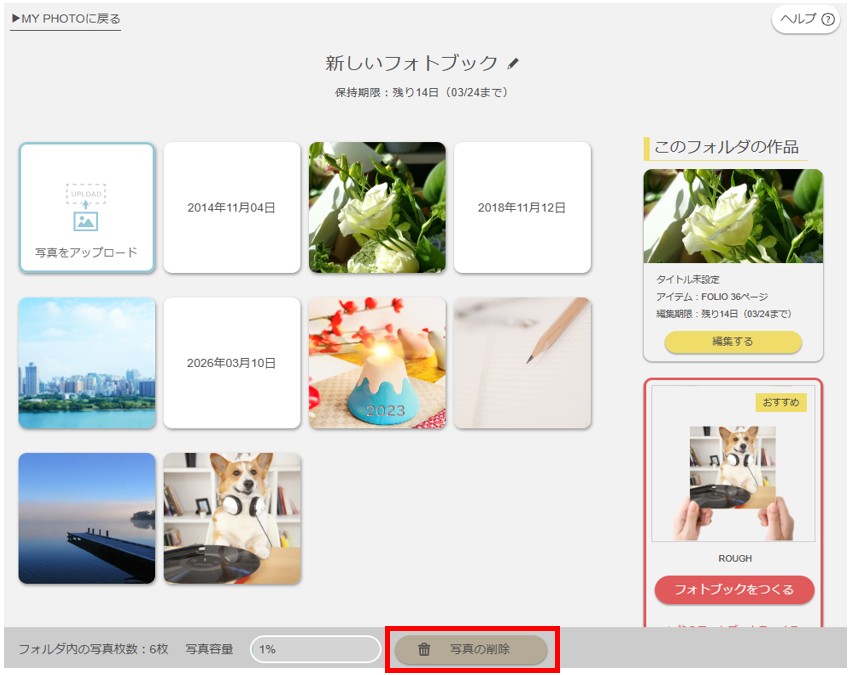The height and width of the screenshot is (675, 852).
Task: Click the trash can icon in the delete button
Action: coord(424,649)
